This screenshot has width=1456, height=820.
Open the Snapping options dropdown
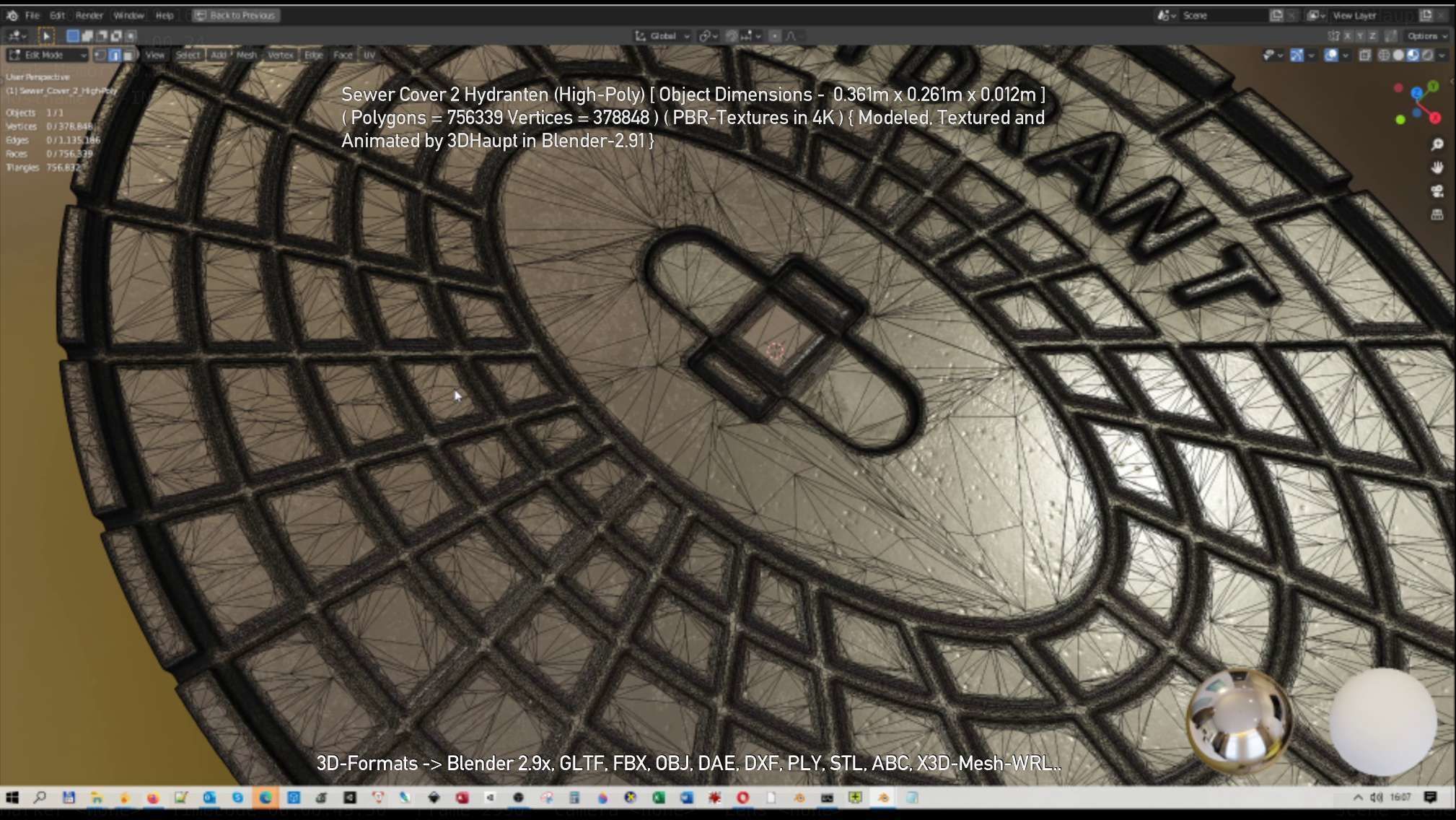tap(751, 35)
